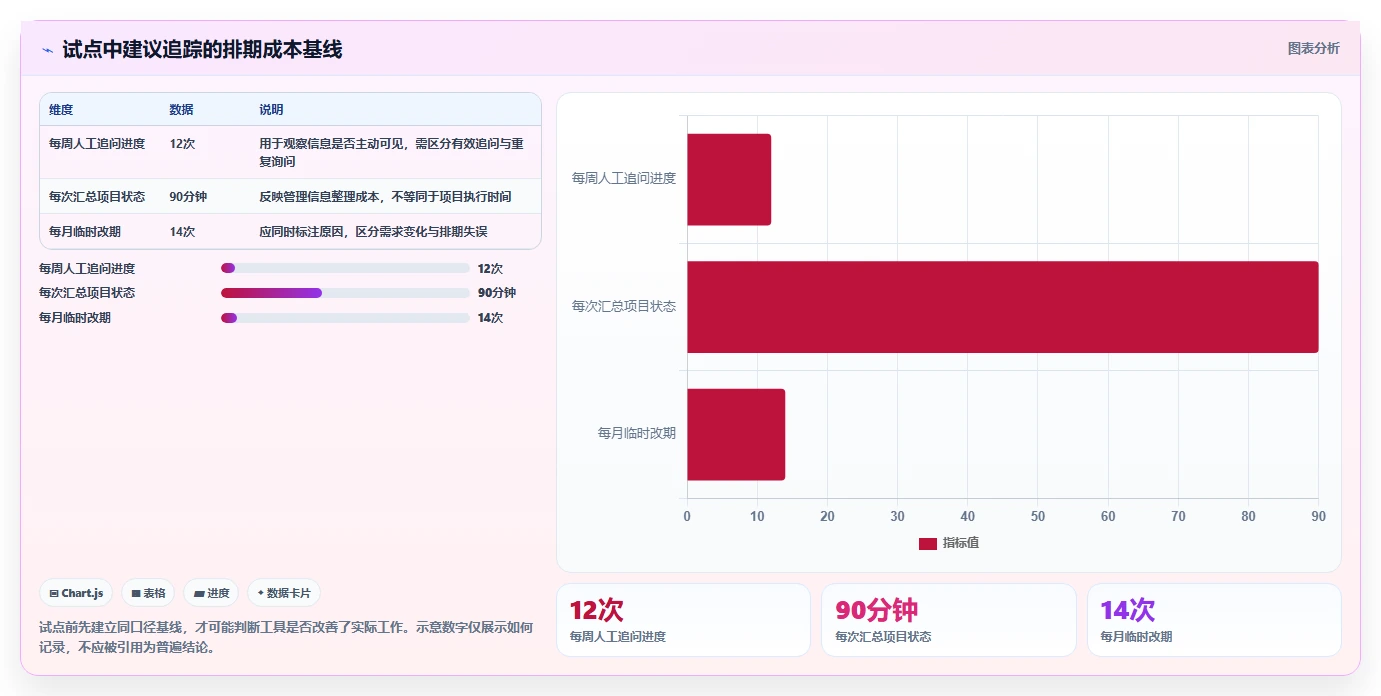This screenshot has height=696, width=1381.
Task: Click the 14次 value beside progress bar
Action: [x=491, y=318]
